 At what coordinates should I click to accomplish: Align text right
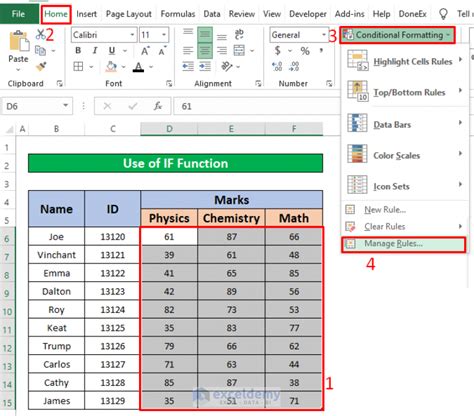pos(222,51)
